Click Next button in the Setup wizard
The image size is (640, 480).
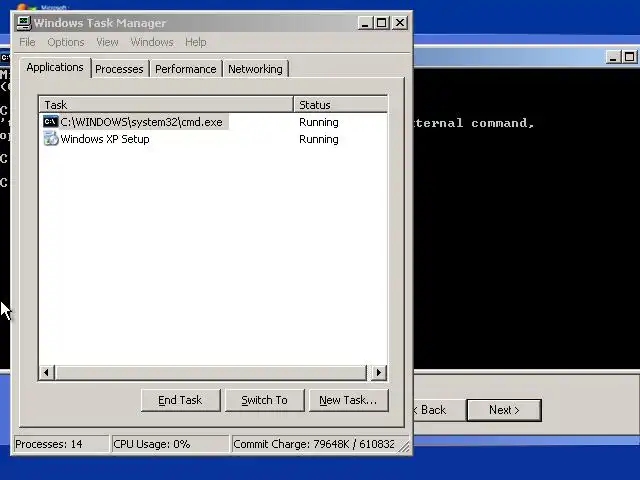tap(504, 410)
